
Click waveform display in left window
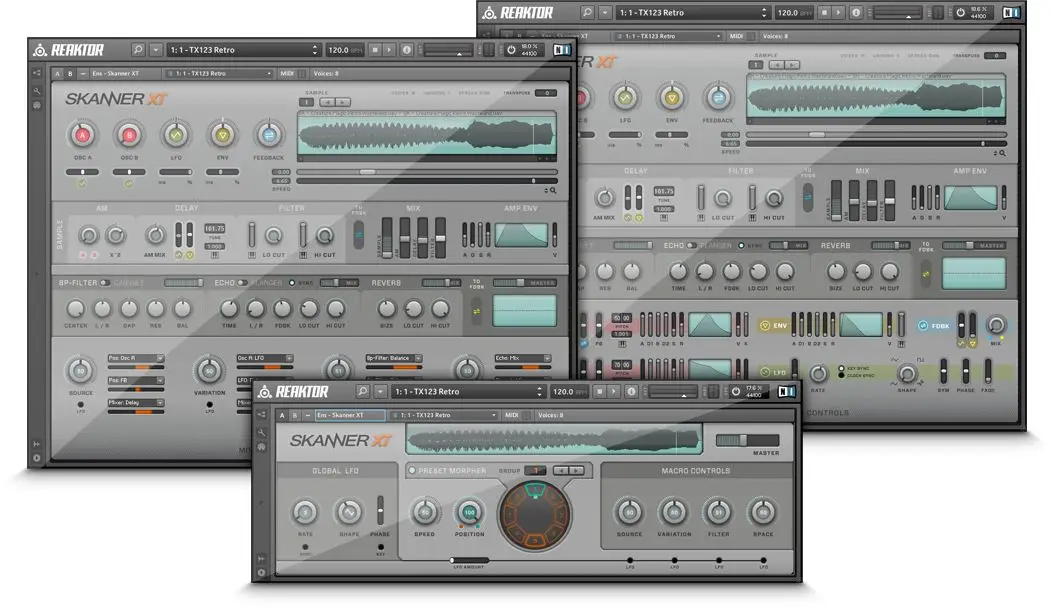click(427, 134)
